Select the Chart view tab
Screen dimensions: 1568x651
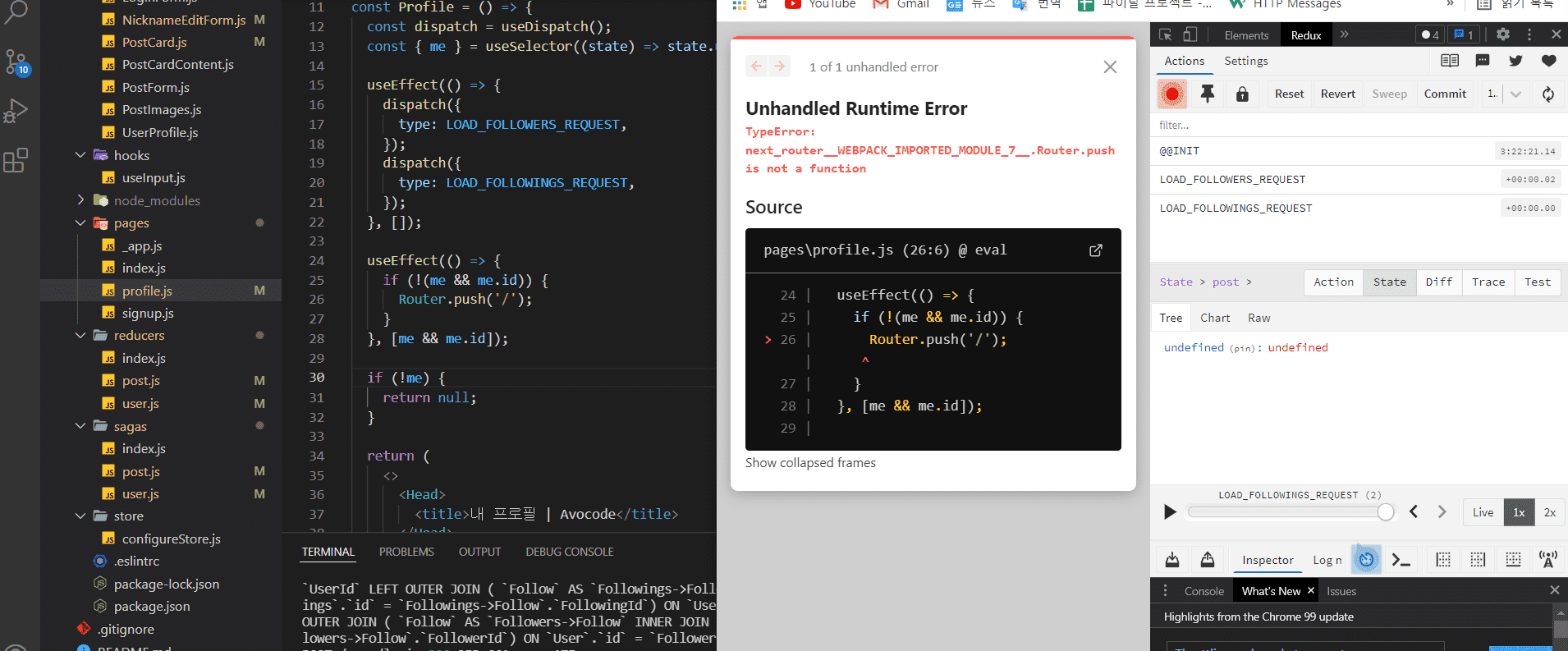click(1215, 318)
